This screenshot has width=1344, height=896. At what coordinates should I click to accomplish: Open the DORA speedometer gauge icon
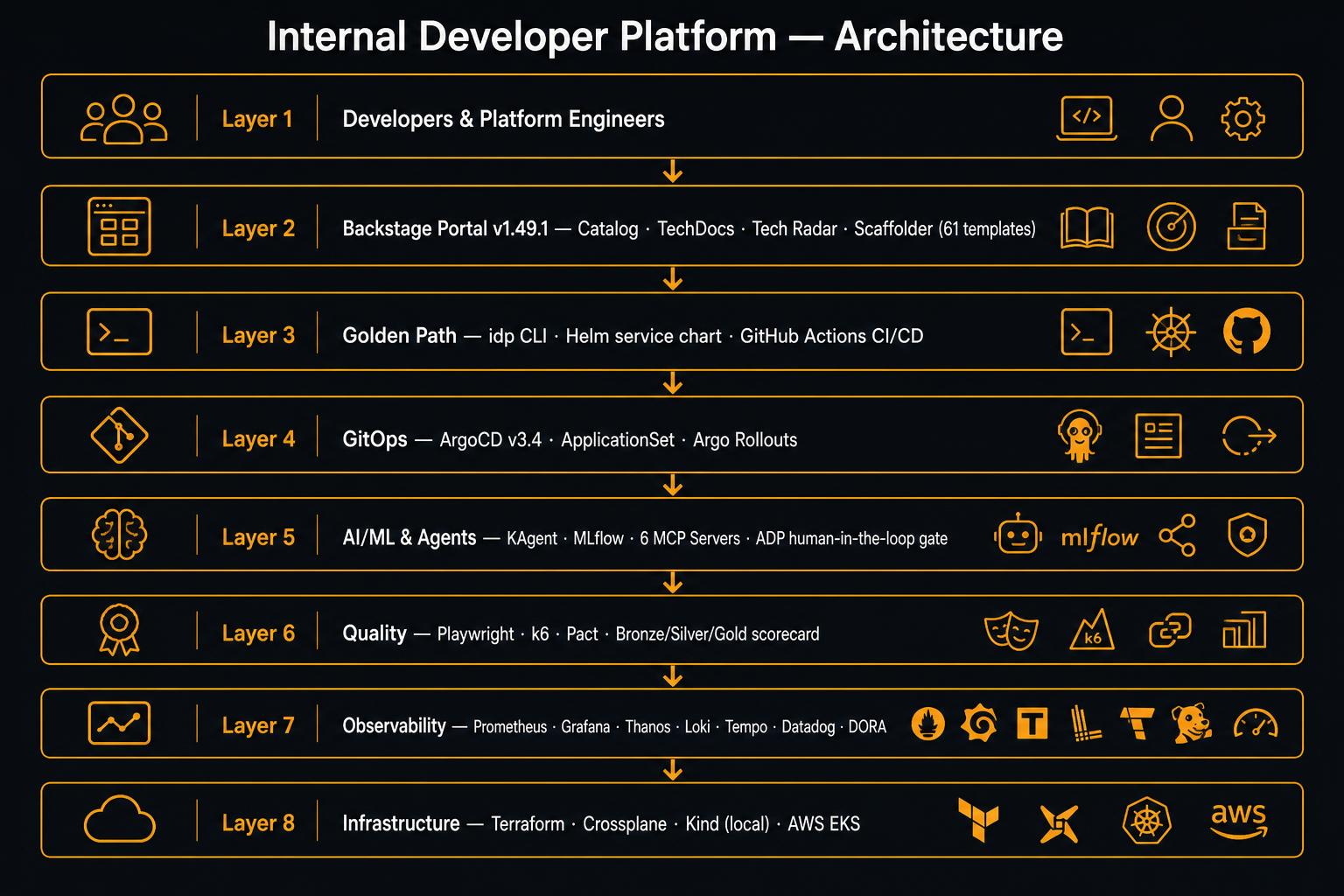pos(1256,724)
